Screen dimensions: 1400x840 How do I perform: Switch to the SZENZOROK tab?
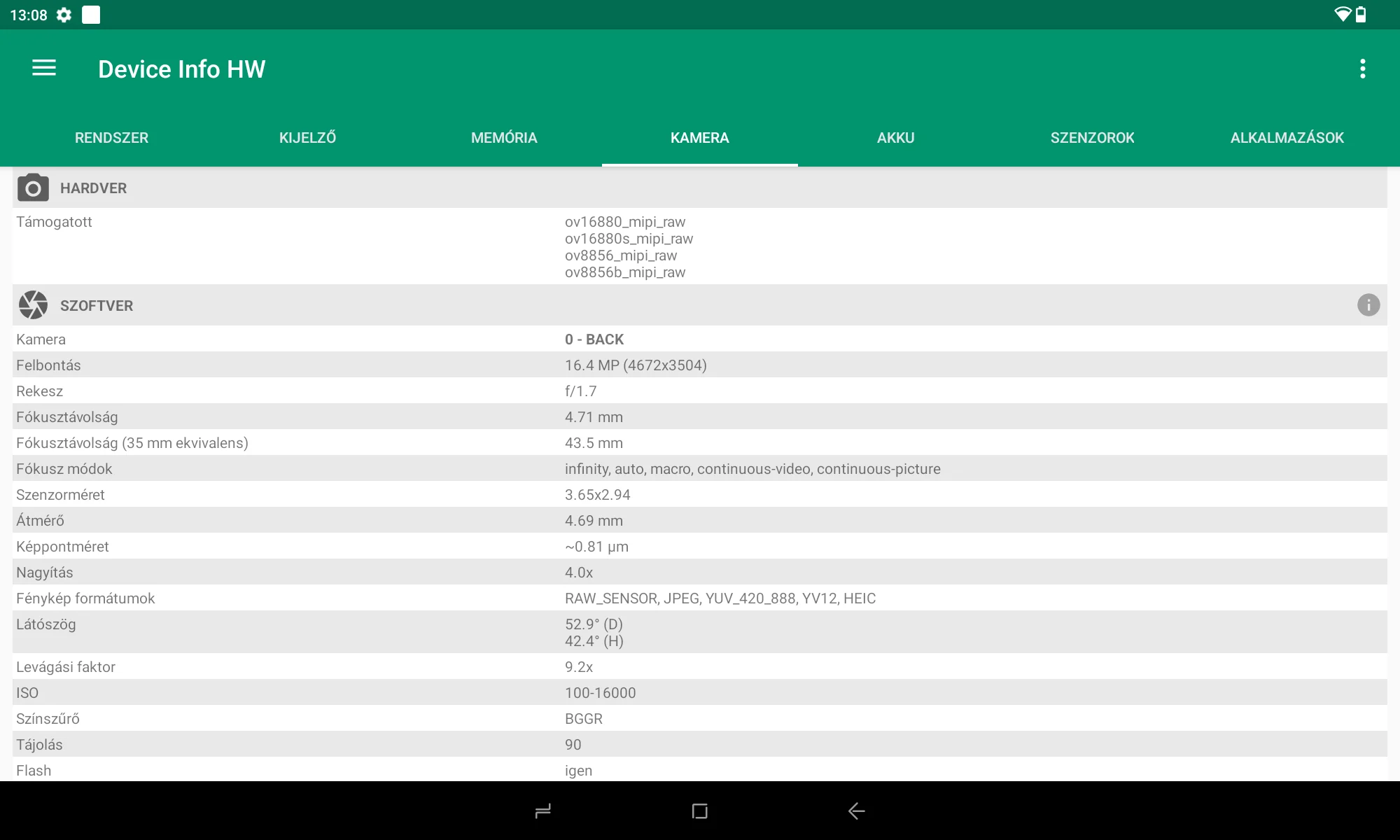1092,138
